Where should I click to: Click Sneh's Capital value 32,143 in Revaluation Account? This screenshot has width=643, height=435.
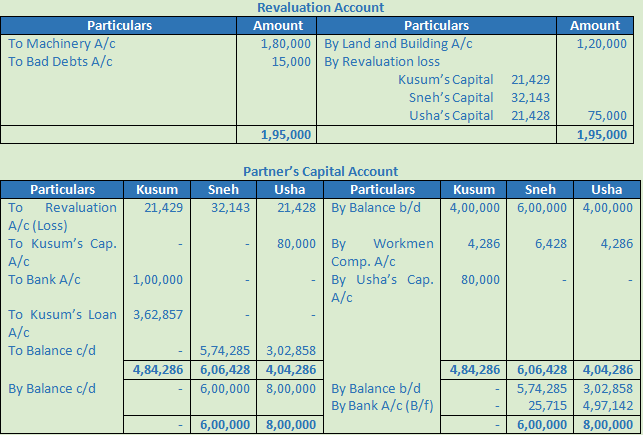coord(530,98)
